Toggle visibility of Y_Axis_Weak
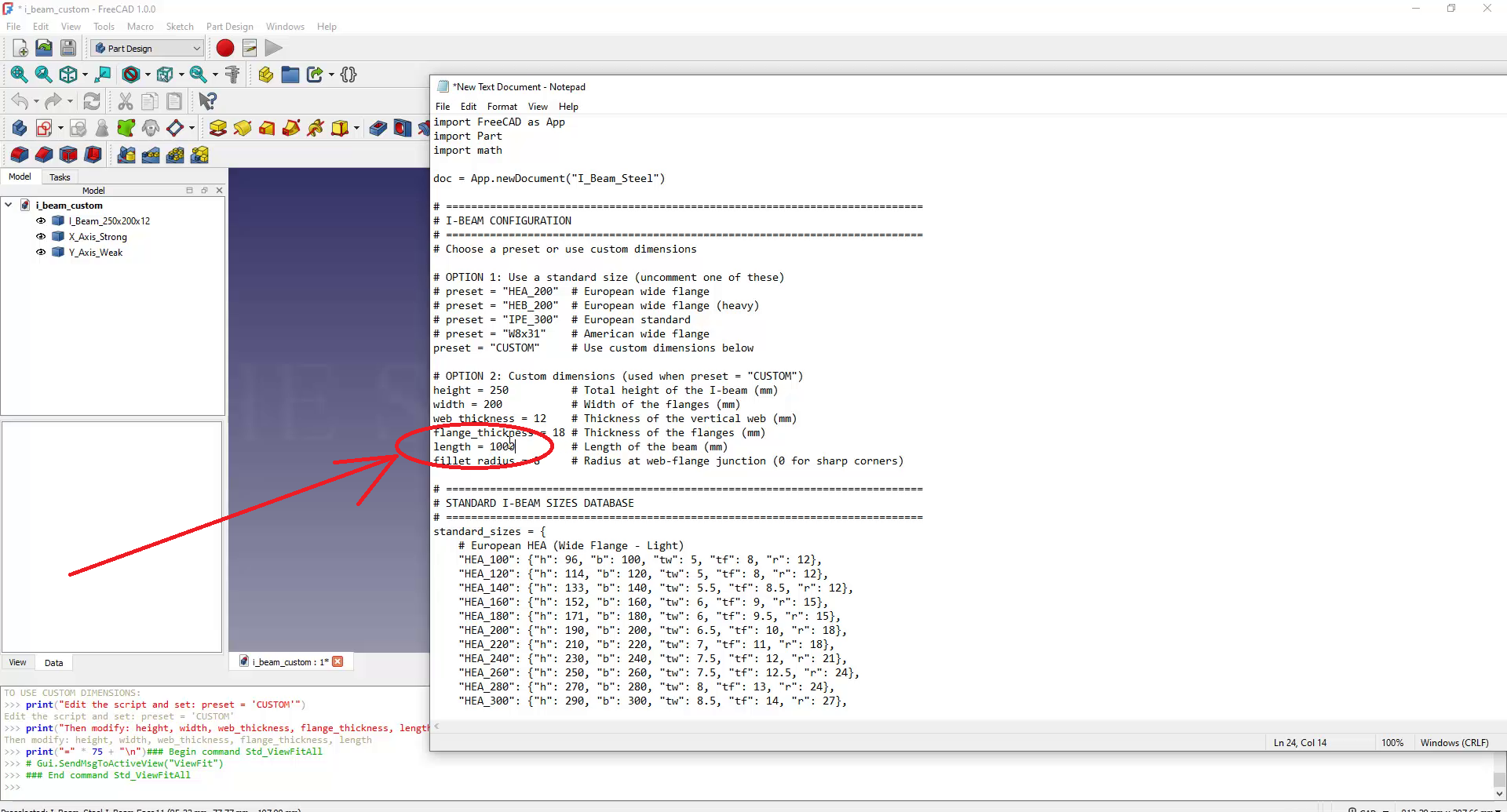This screenshot has width=1507, height=812. point(41,253)
